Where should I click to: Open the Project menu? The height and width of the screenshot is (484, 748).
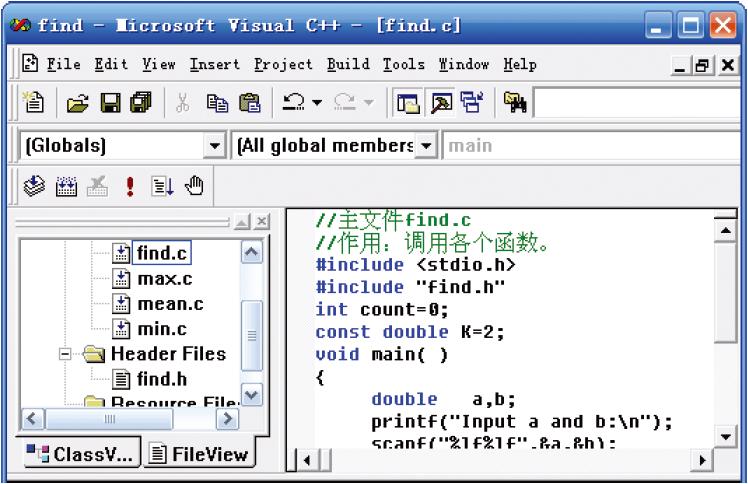(283, 65)
